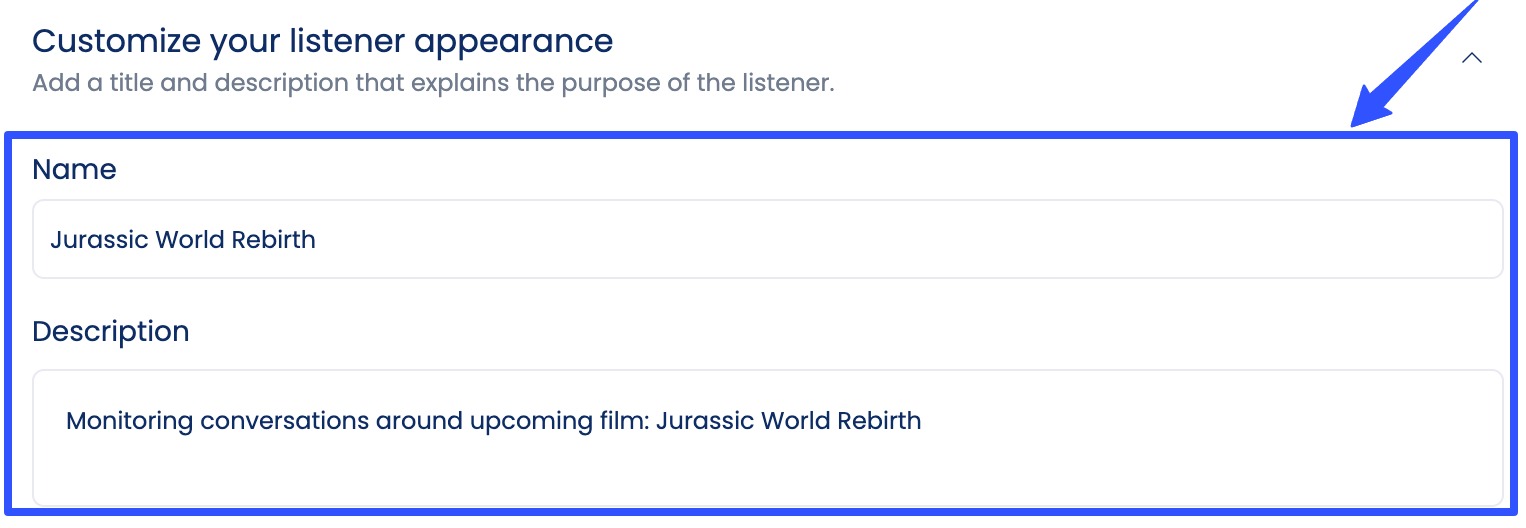Screen dimensions: 1526x528
Task: Click the "Name" field label
Action: (74, 170)
